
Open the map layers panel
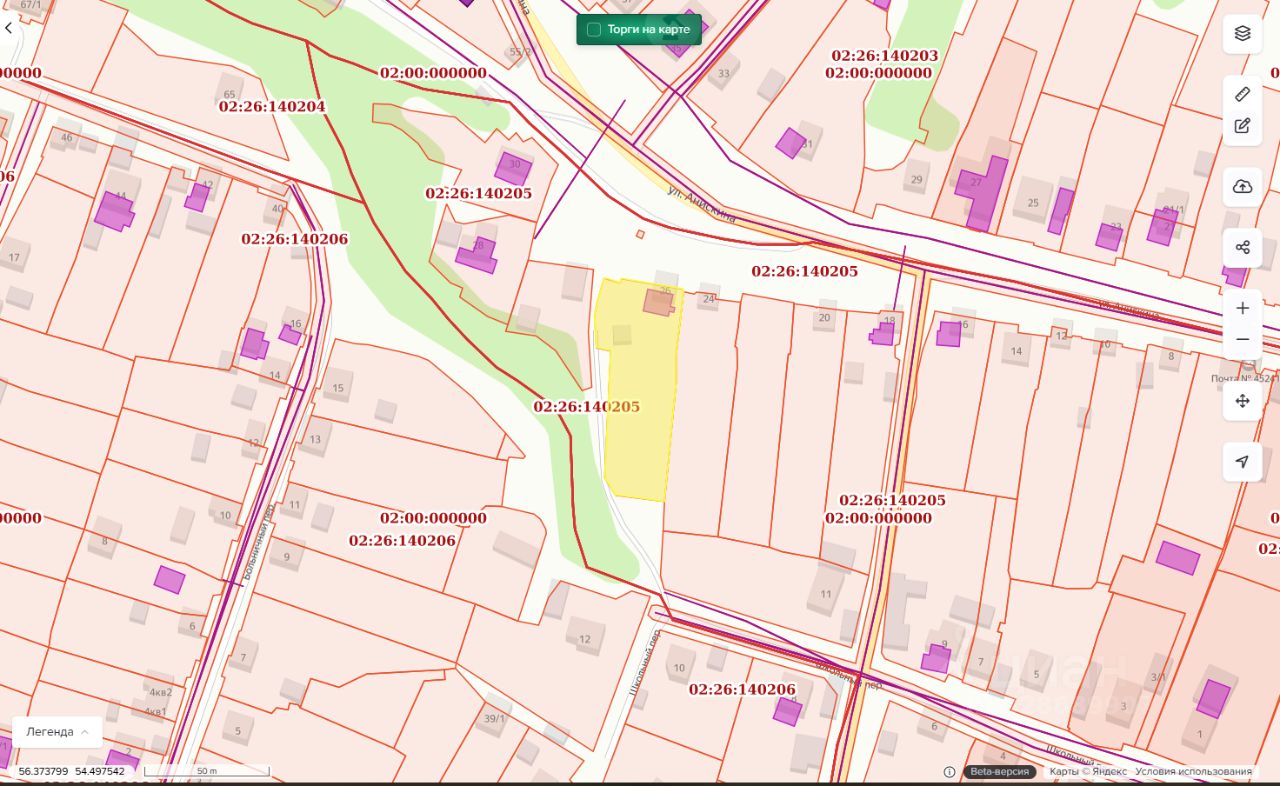[1242, 33]
